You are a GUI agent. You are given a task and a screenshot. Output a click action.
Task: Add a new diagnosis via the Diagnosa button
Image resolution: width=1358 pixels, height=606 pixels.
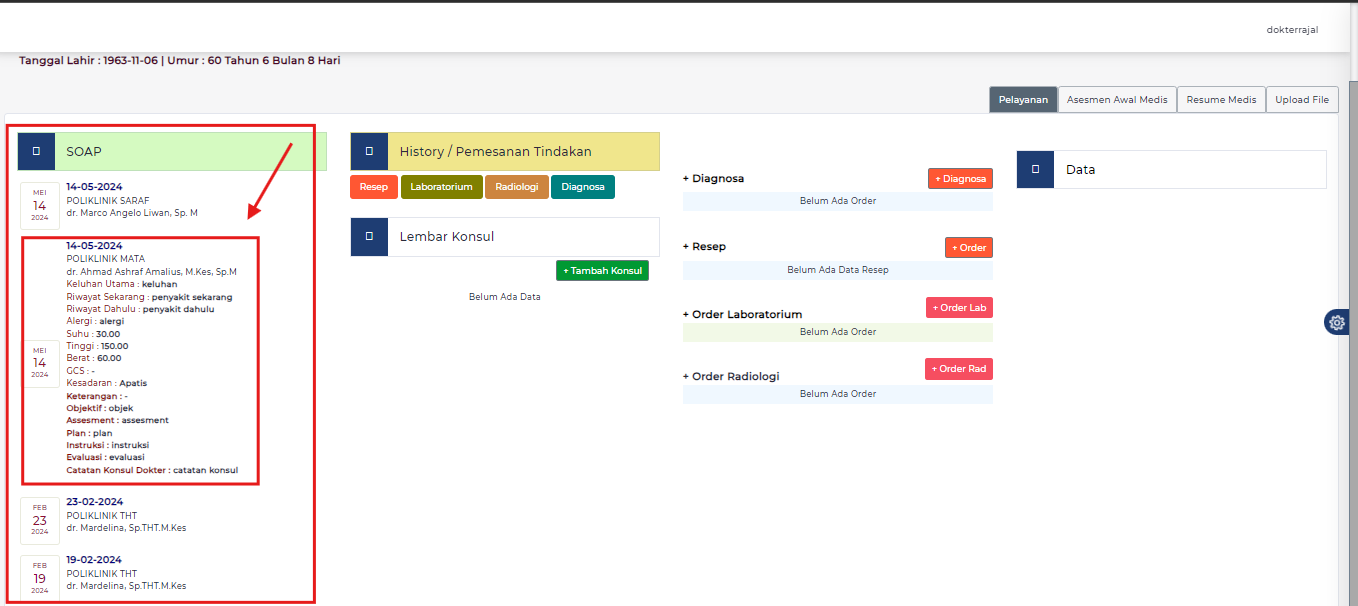click(x=960, y=178)
